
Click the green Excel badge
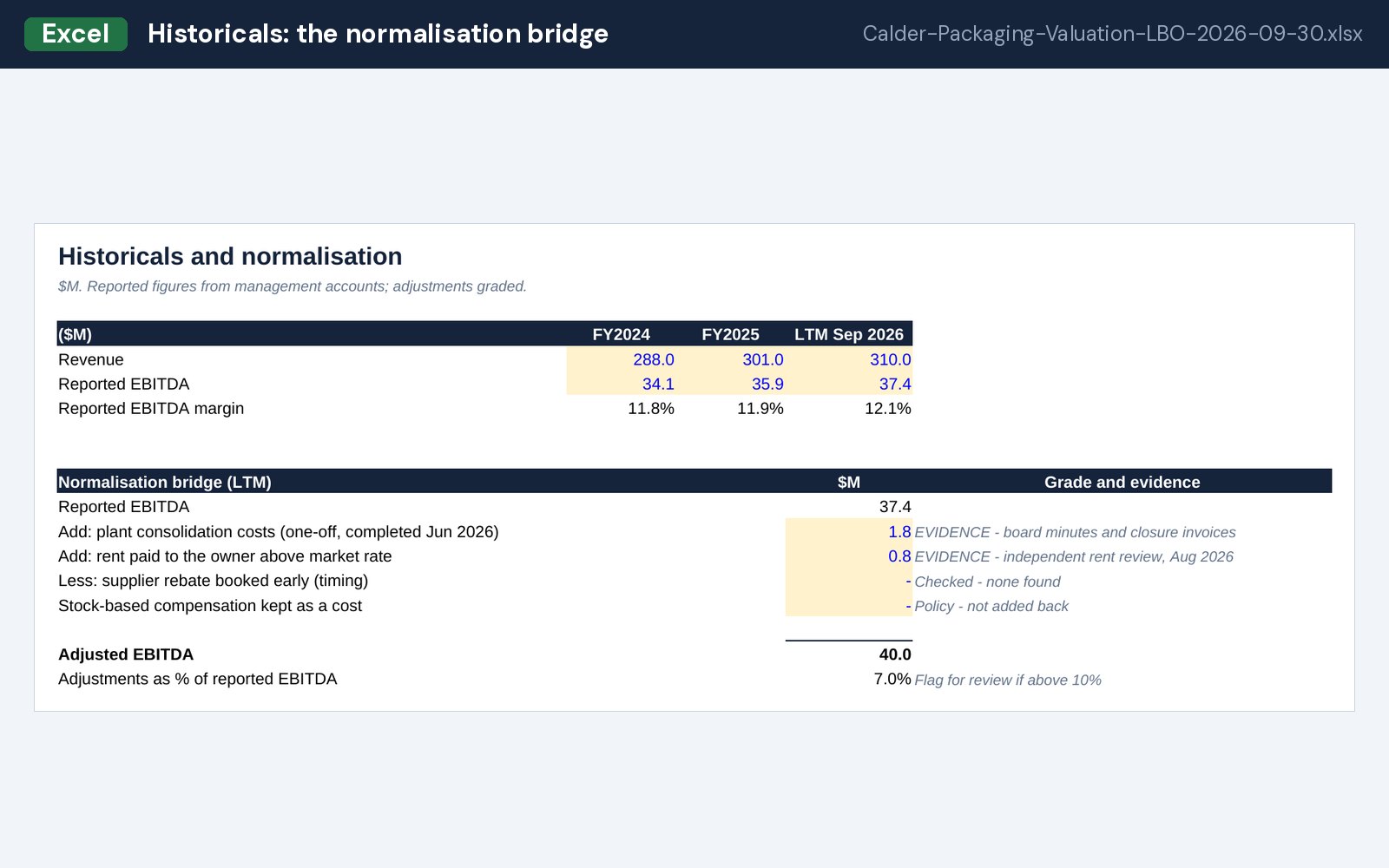click(76, 34)
